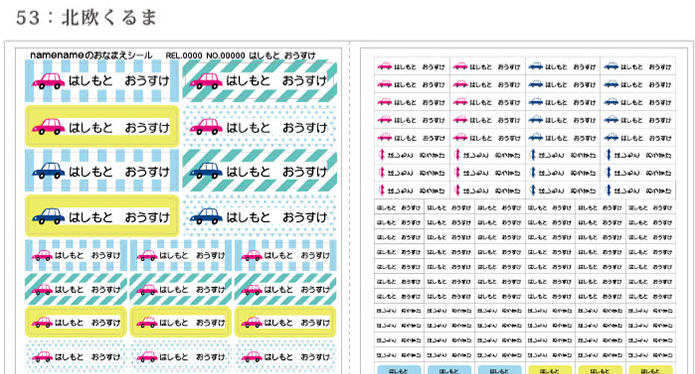The image size is (695, 374).
Task: Click the last small teal striped pink car label
Action: [285, 289]
